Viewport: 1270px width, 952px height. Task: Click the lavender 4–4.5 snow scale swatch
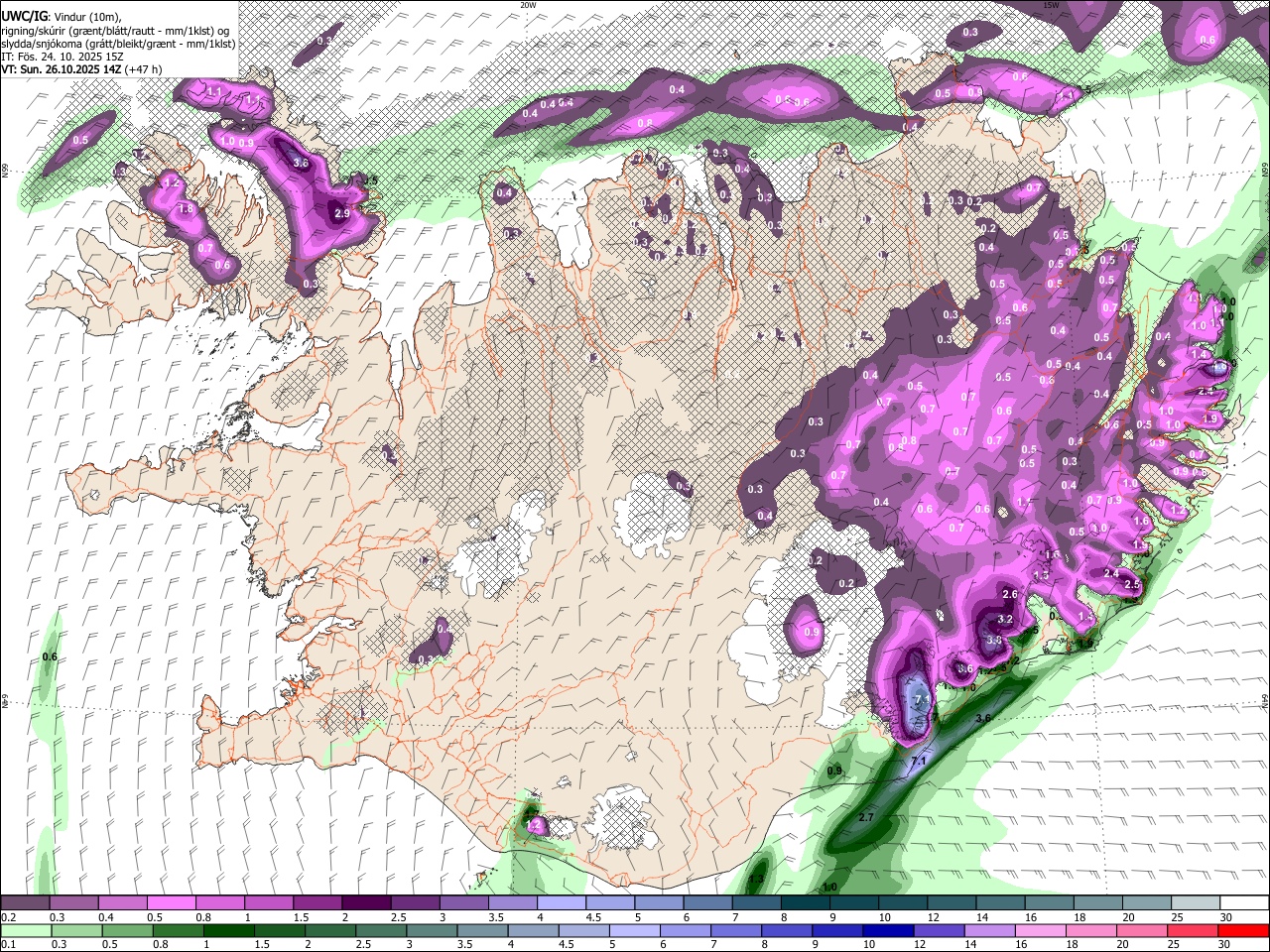click(561, 903)
